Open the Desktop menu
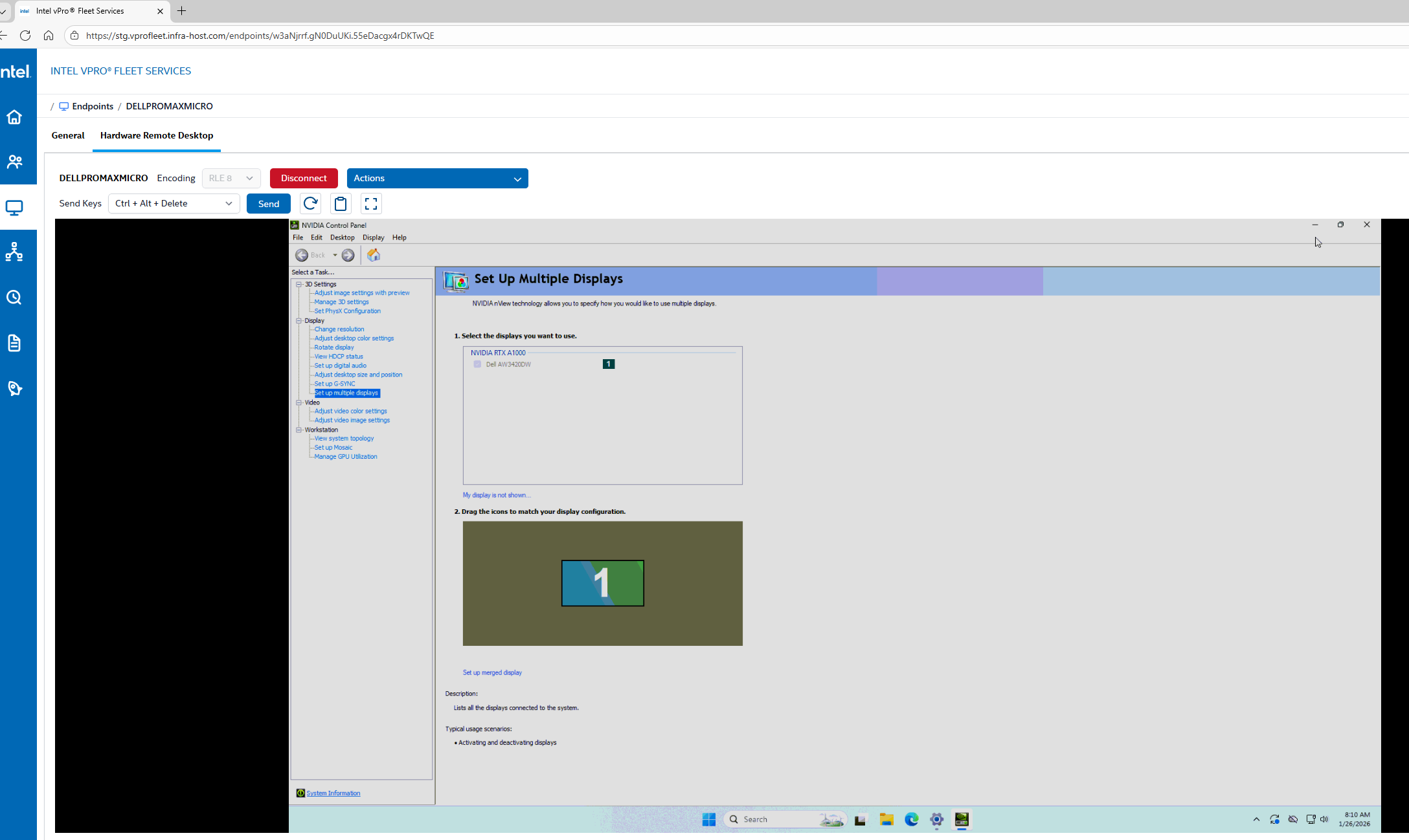This screenshot has height=840, width=1409. (343, 238)
